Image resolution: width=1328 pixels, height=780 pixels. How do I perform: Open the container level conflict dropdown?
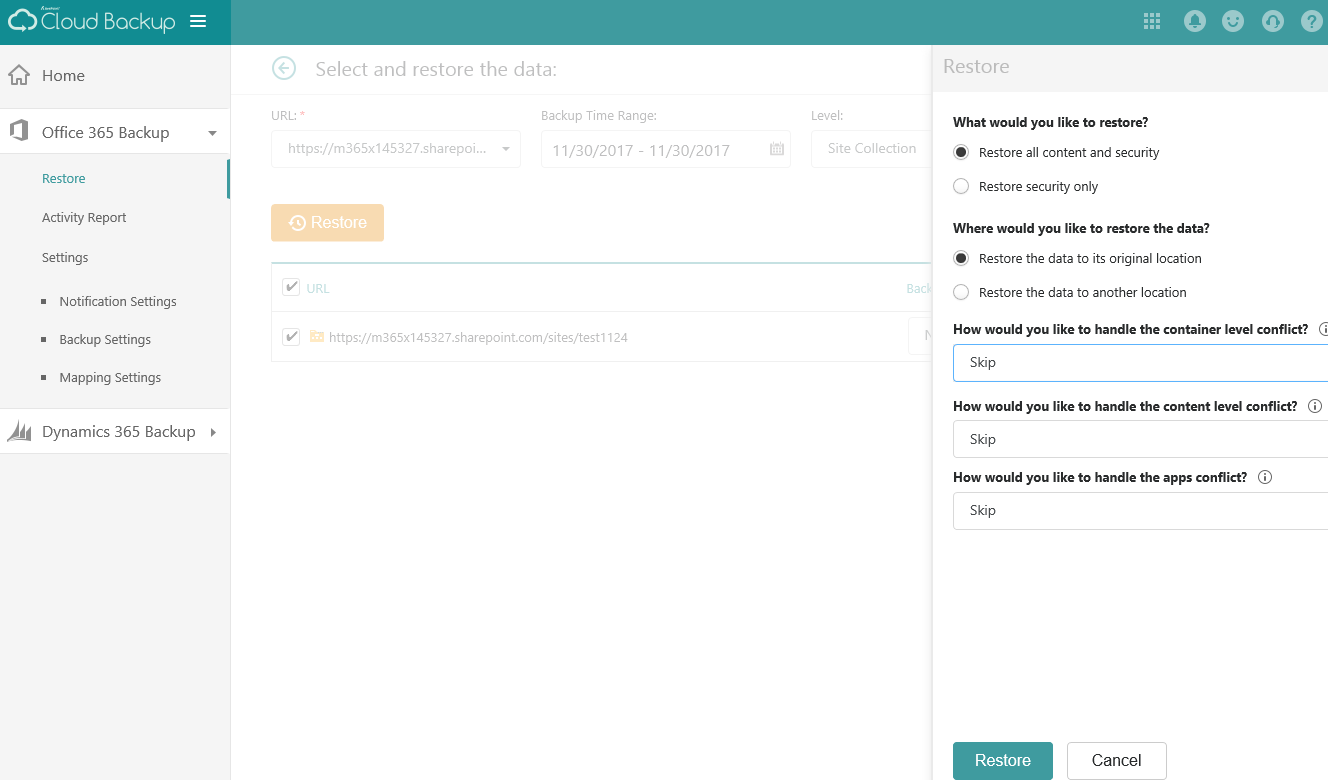pyautogui.click(x=1140, y=362)
